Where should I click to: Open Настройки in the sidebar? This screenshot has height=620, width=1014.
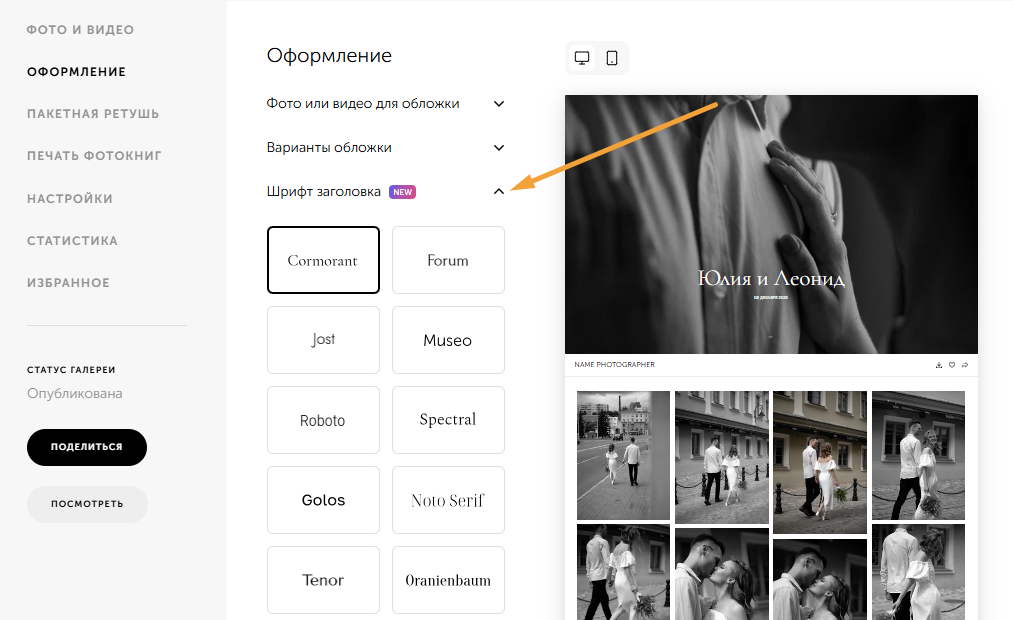(70, 198)
